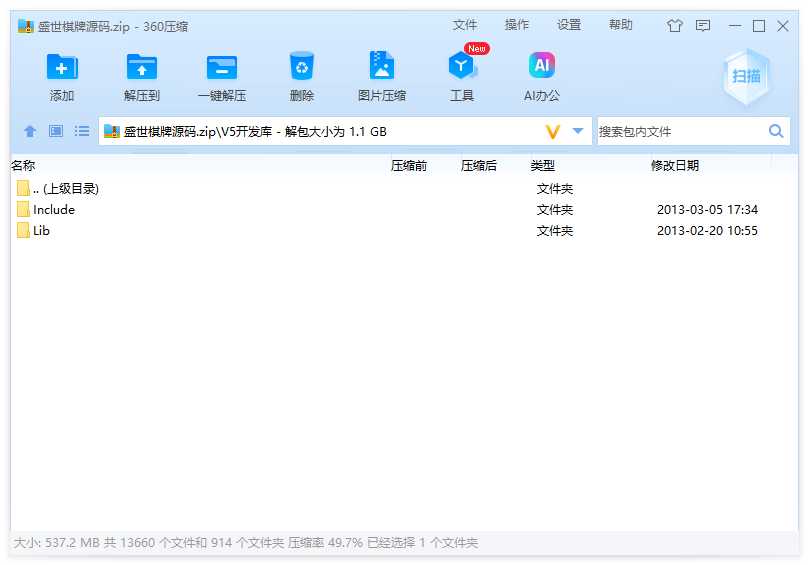This screenshot has height=565, width=809.
Task: Sort by the 名称 column header
Action: click(23, 166)
